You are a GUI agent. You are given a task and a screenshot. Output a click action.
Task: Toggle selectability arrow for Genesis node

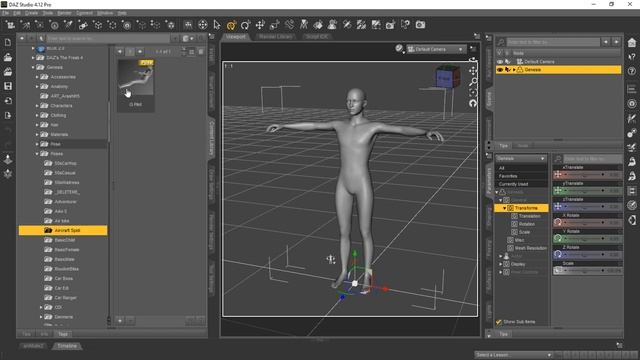pos(507,70)
